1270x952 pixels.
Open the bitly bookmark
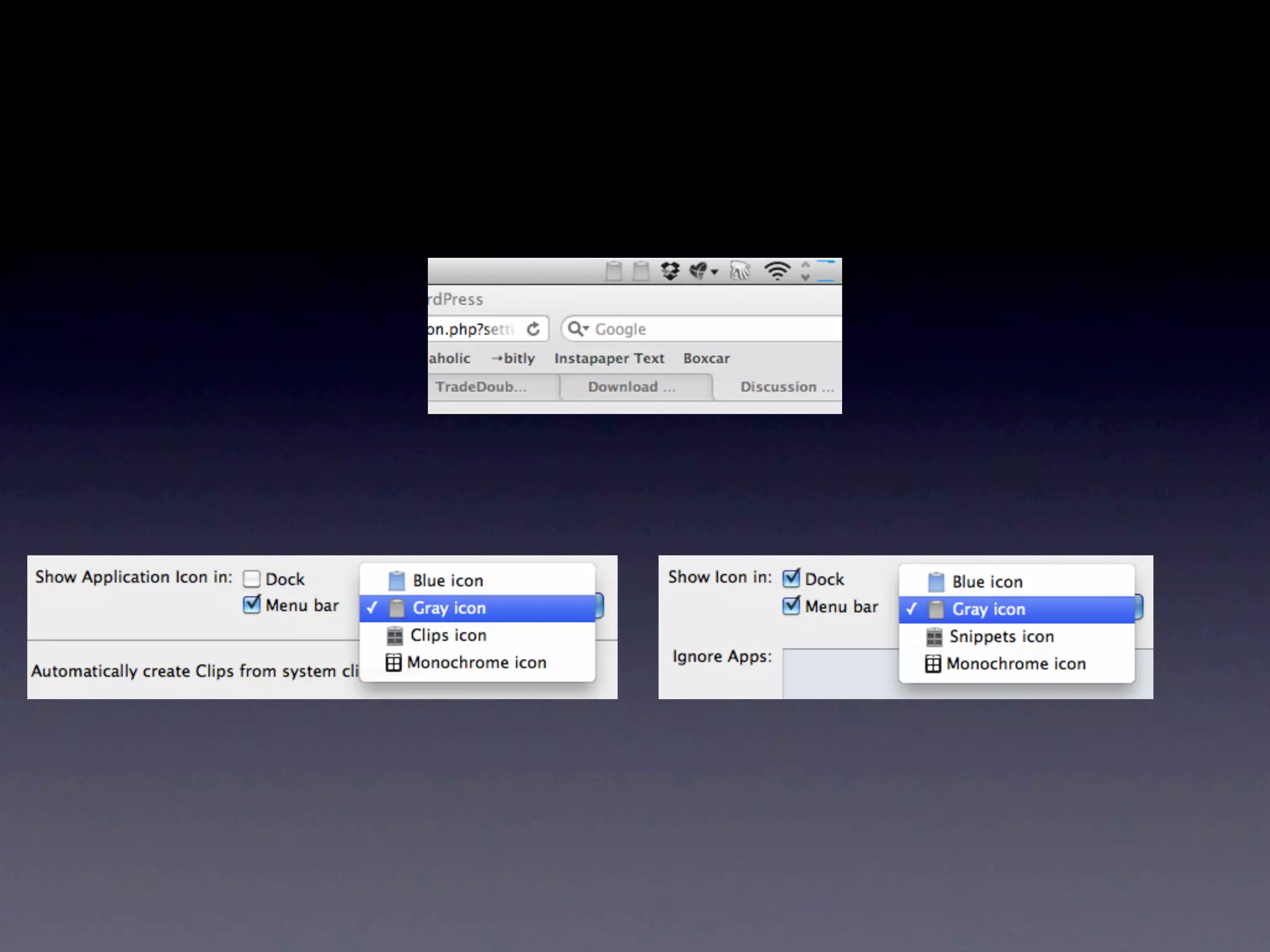click(513, 358)
